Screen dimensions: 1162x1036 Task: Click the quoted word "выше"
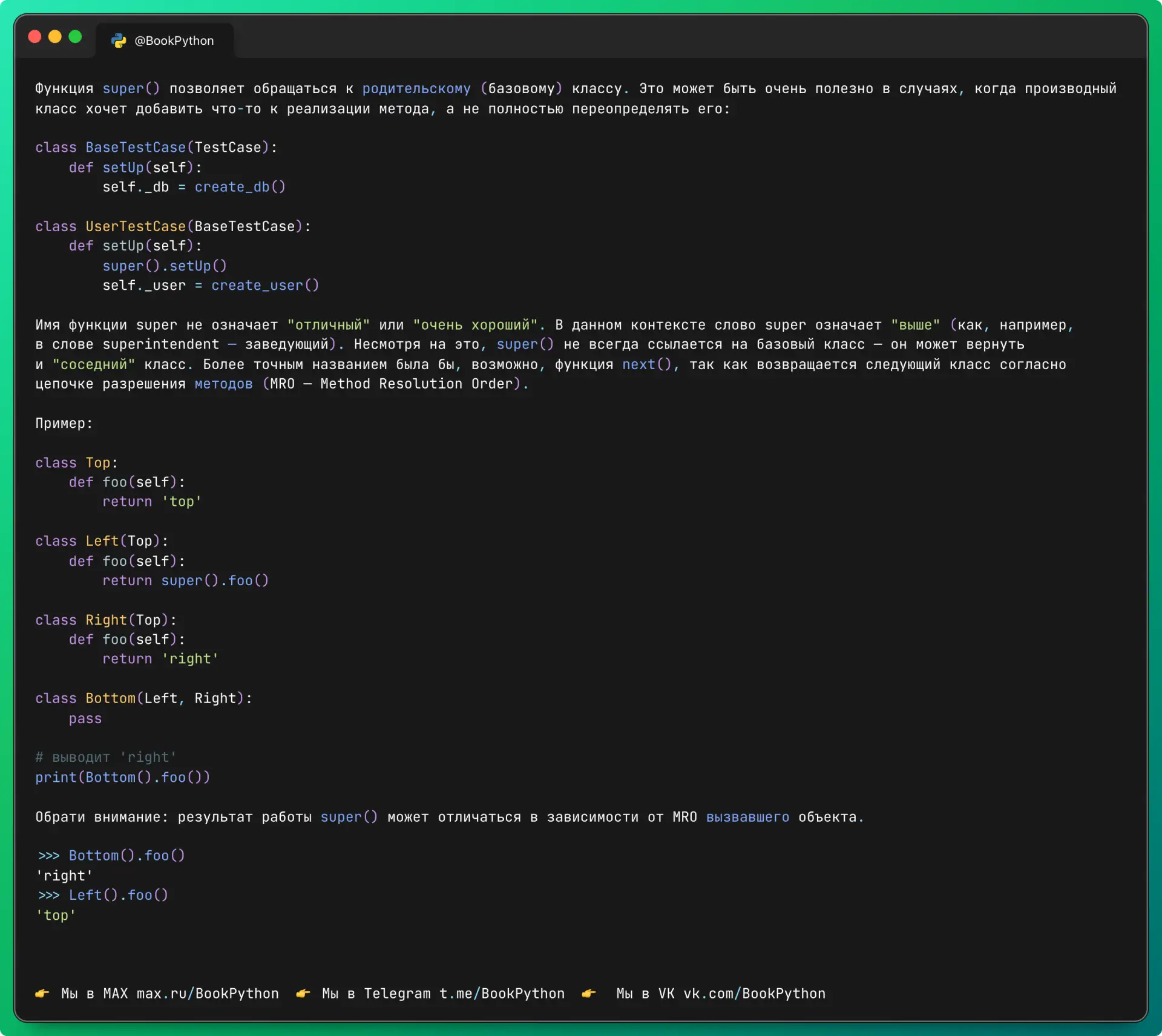click(x=916, y=325)
